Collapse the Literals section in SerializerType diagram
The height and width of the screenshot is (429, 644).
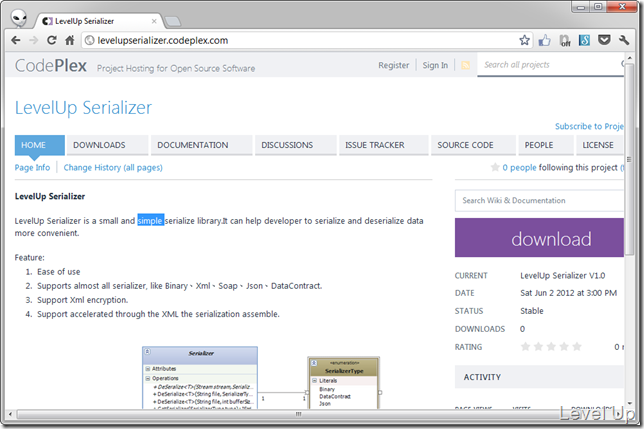pyautogui.click(x=315, y=381)
